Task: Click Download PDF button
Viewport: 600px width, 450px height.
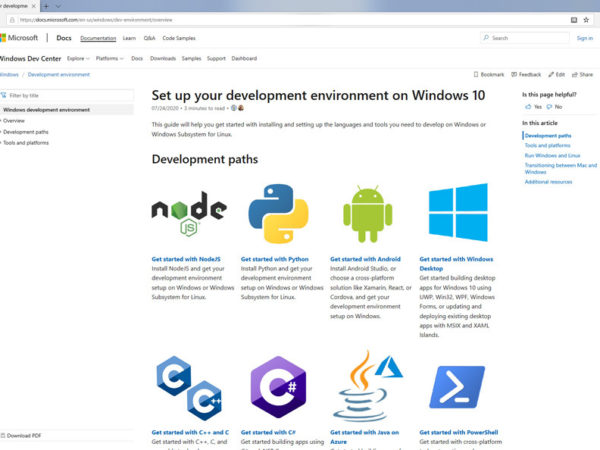Action: tap(22, 436)
